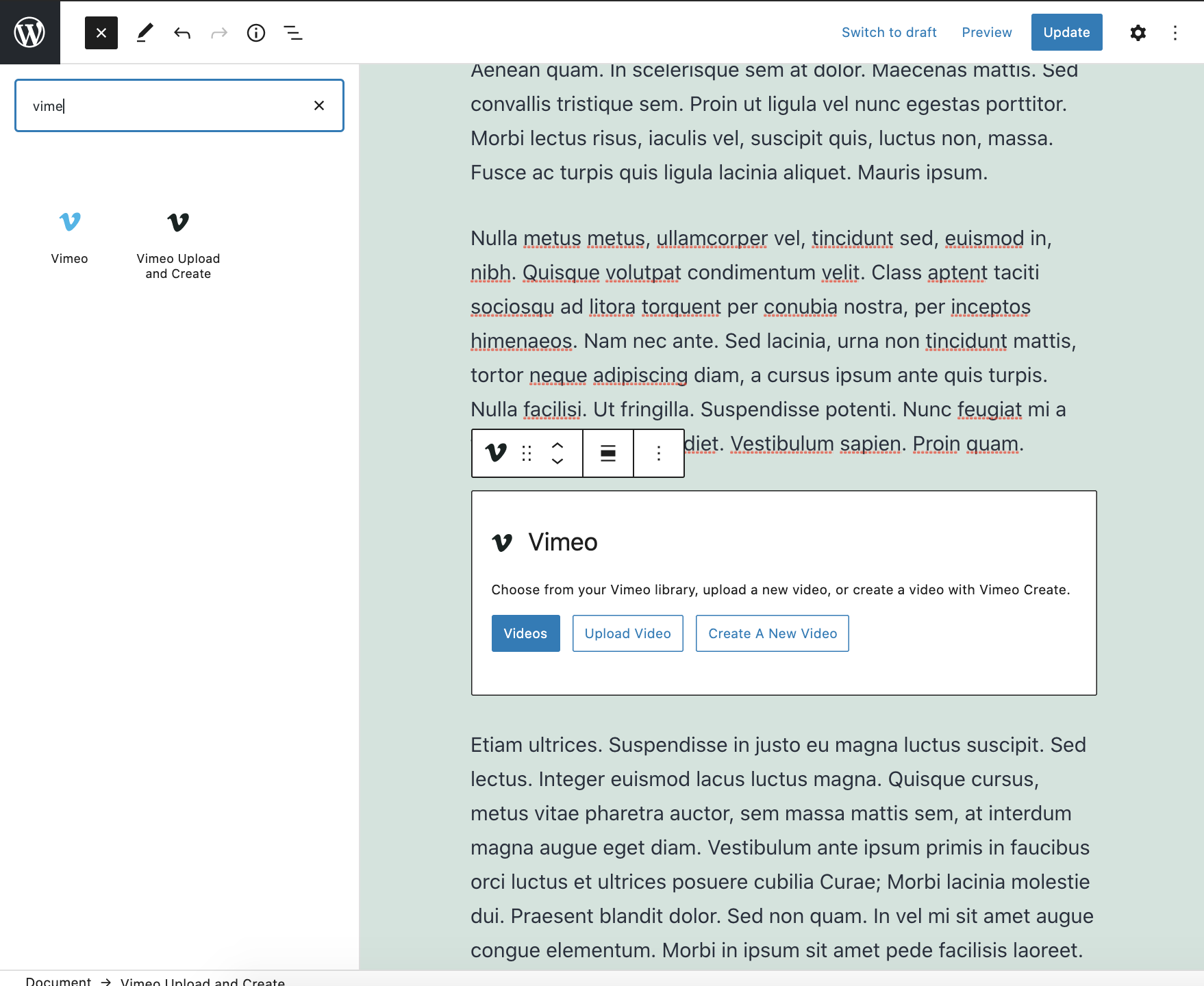The height and width of the screenshot is (986, 1204).
Task: Move the Vimeo block down
Action: pos(557,462)
